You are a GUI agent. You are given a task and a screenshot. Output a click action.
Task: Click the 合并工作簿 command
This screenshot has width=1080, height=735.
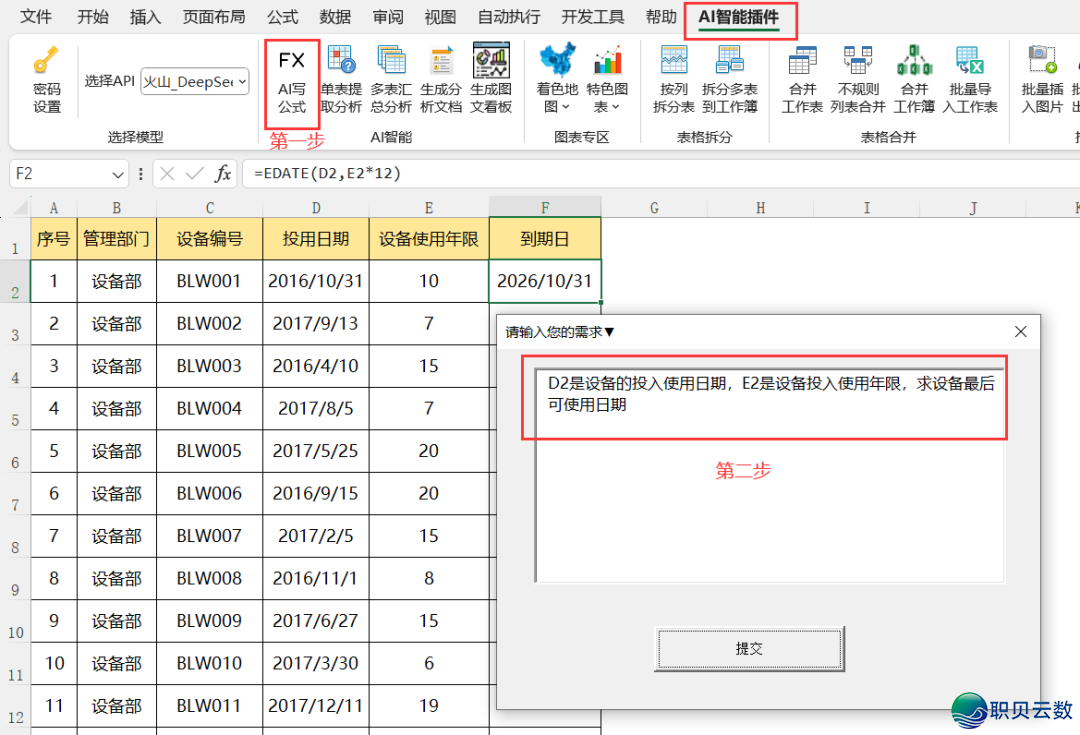click(914, 78)
